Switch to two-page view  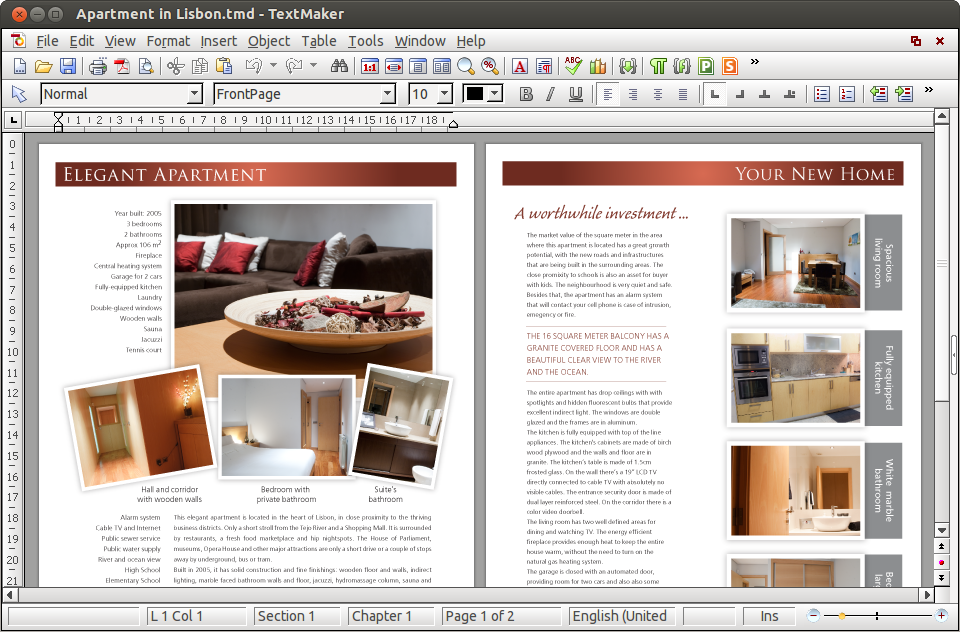pos(441,66)
